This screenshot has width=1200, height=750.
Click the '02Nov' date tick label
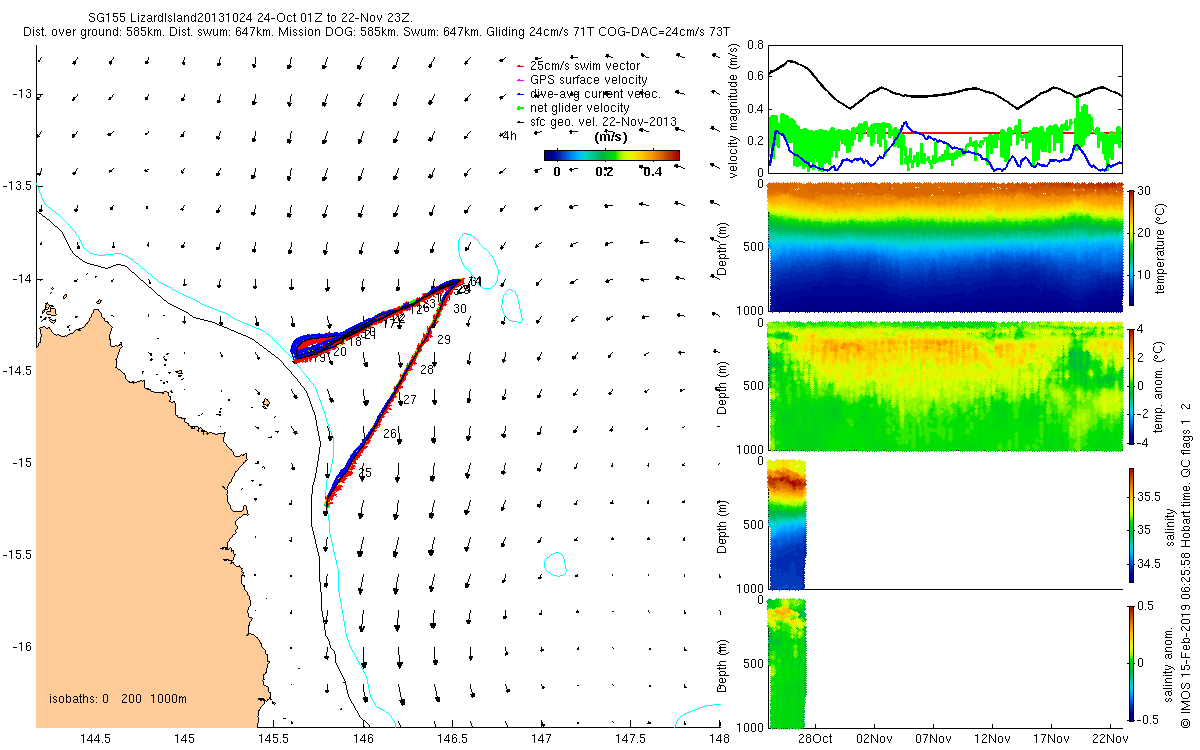pos(875,738)
